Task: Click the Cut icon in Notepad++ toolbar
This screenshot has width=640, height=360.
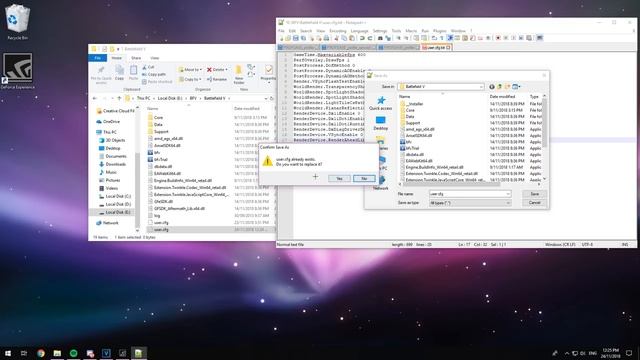Action: (x=337, y=38)
